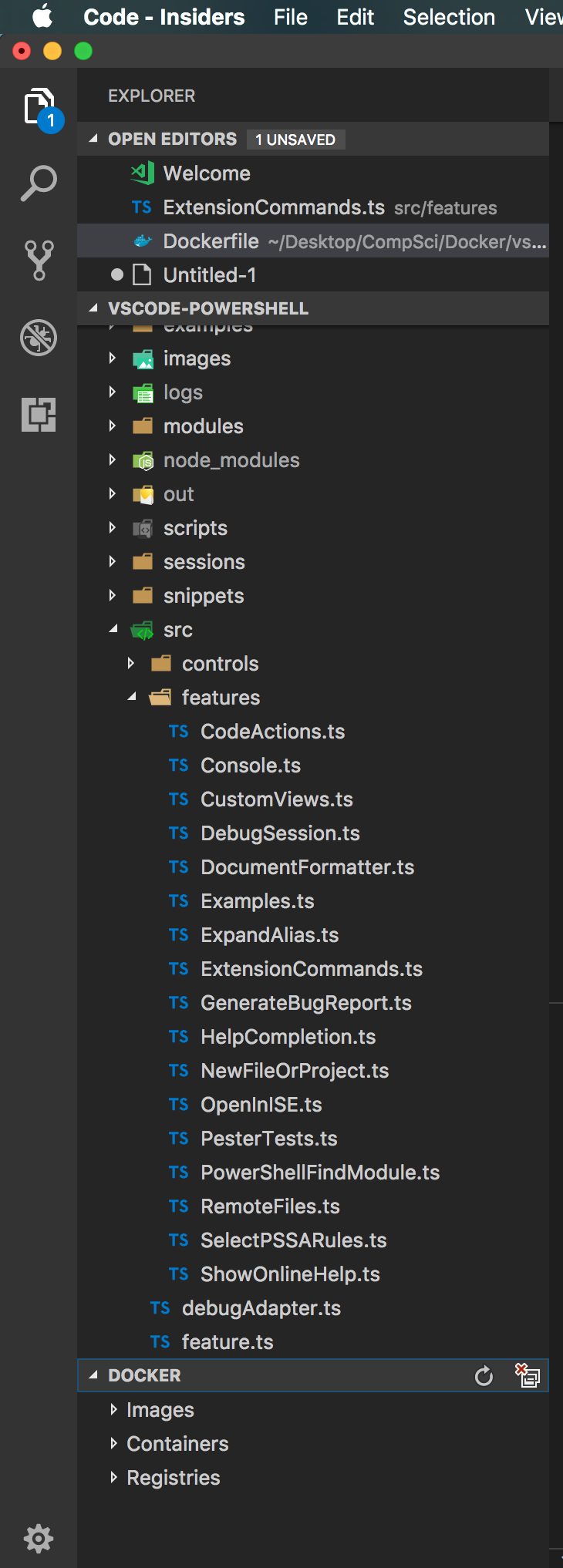Click the Welcome editor's VS Code icon
This screenshot has width=563, height=1568.
coord(142,173)
